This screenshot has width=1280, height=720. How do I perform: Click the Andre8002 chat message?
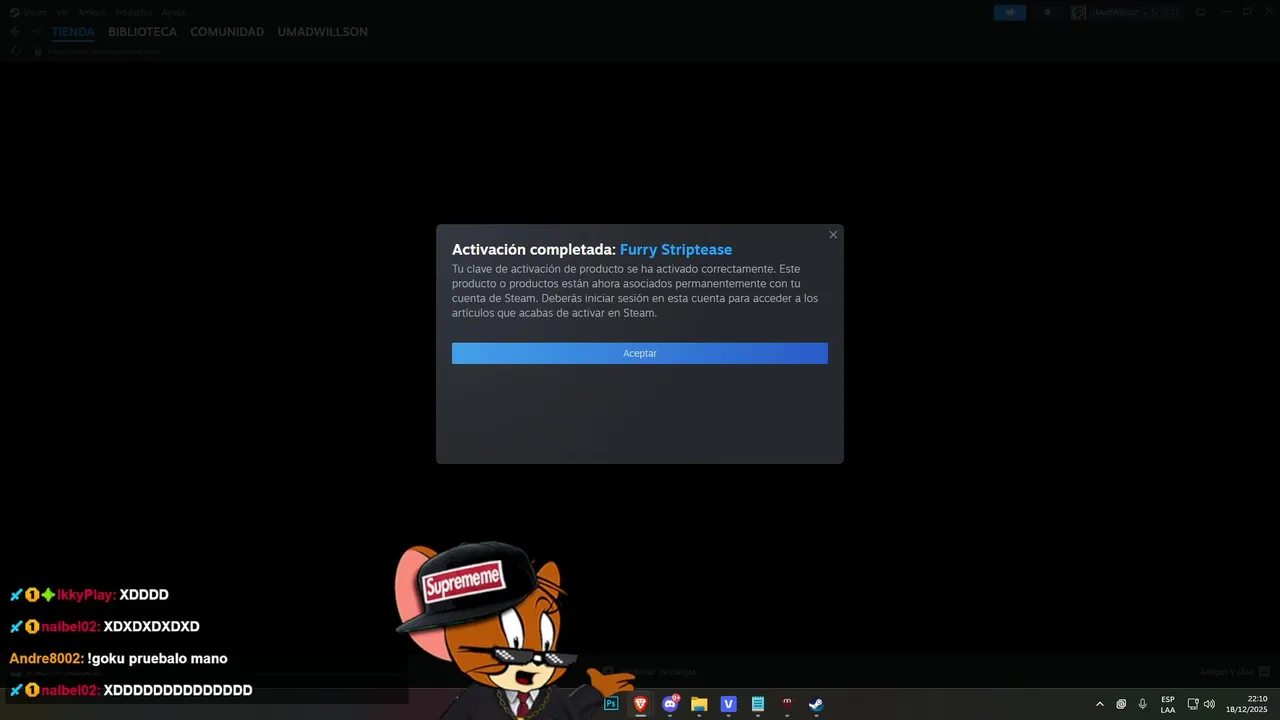point(118,659)
